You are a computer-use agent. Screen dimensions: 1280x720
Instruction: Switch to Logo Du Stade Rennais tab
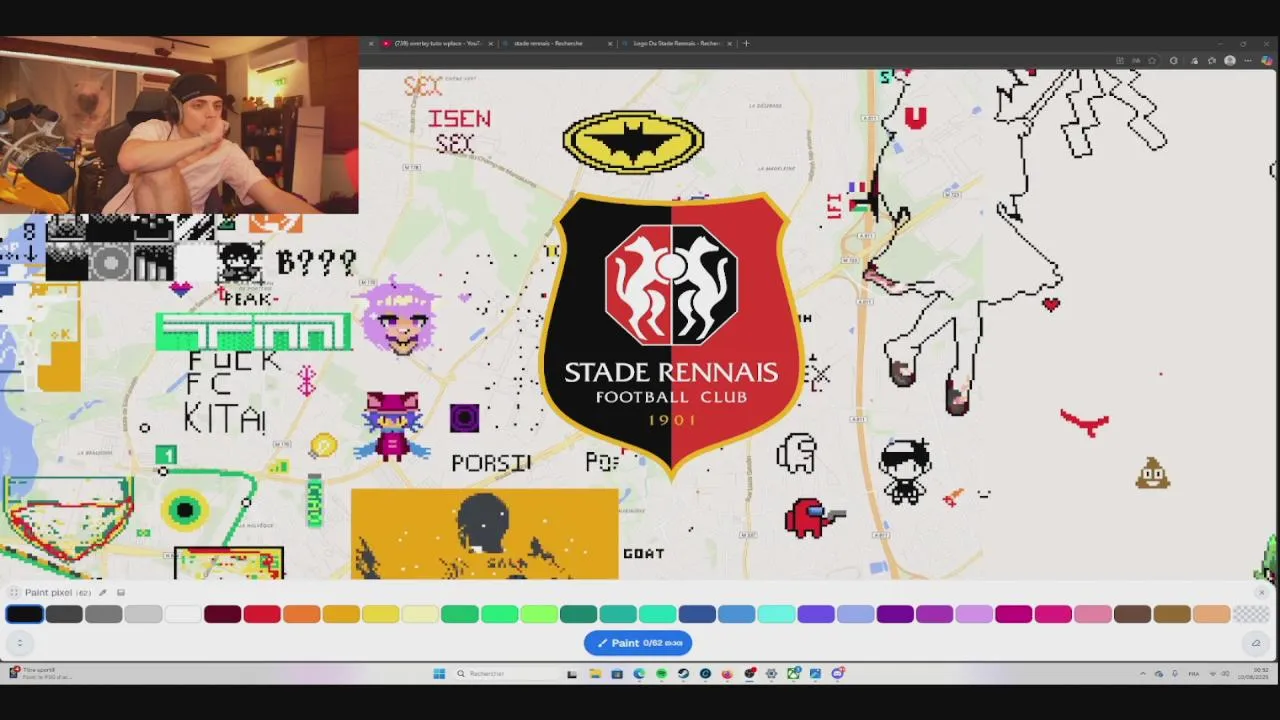pos(676,44)
